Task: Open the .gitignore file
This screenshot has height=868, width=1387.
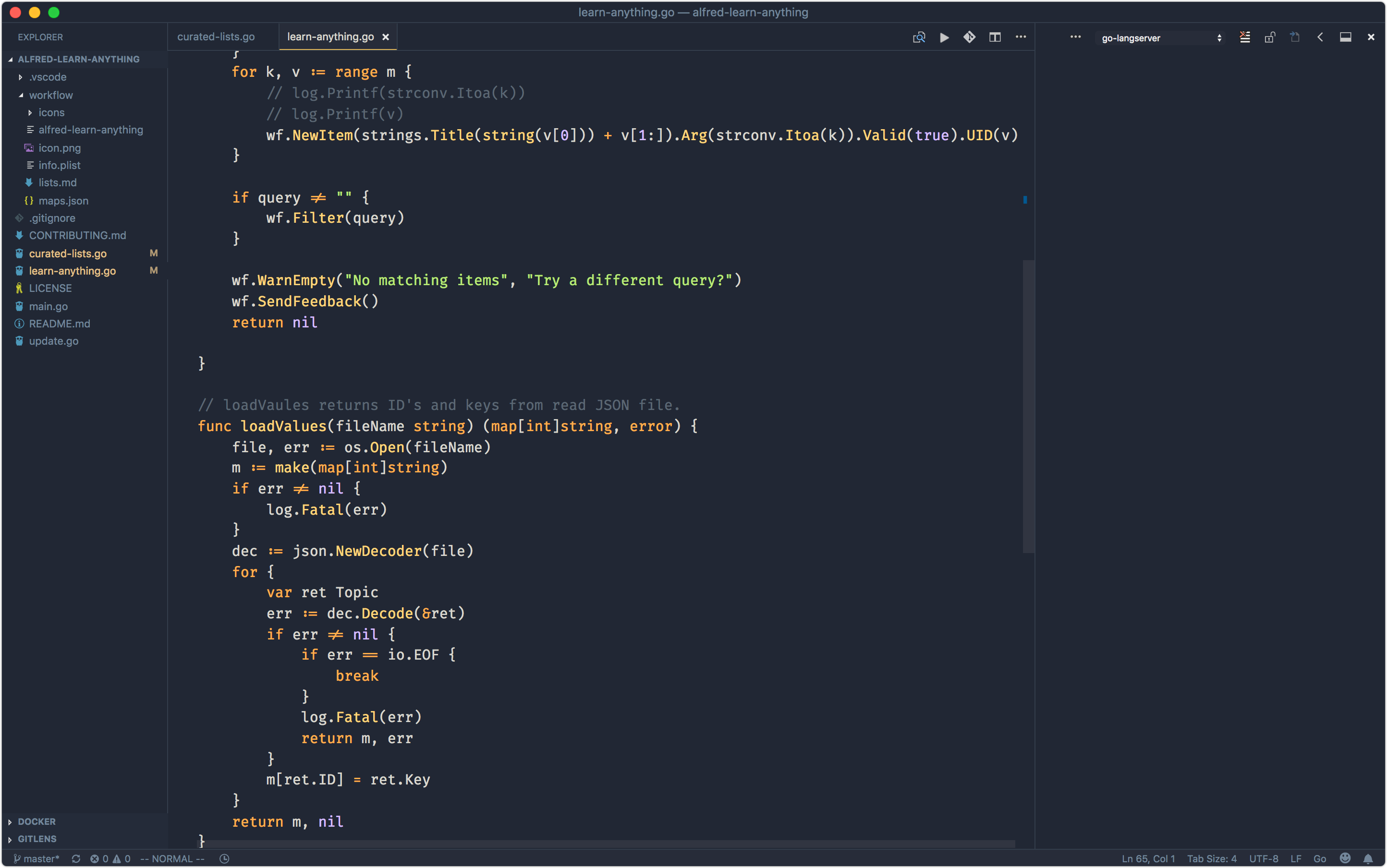Action: (52, 218)
